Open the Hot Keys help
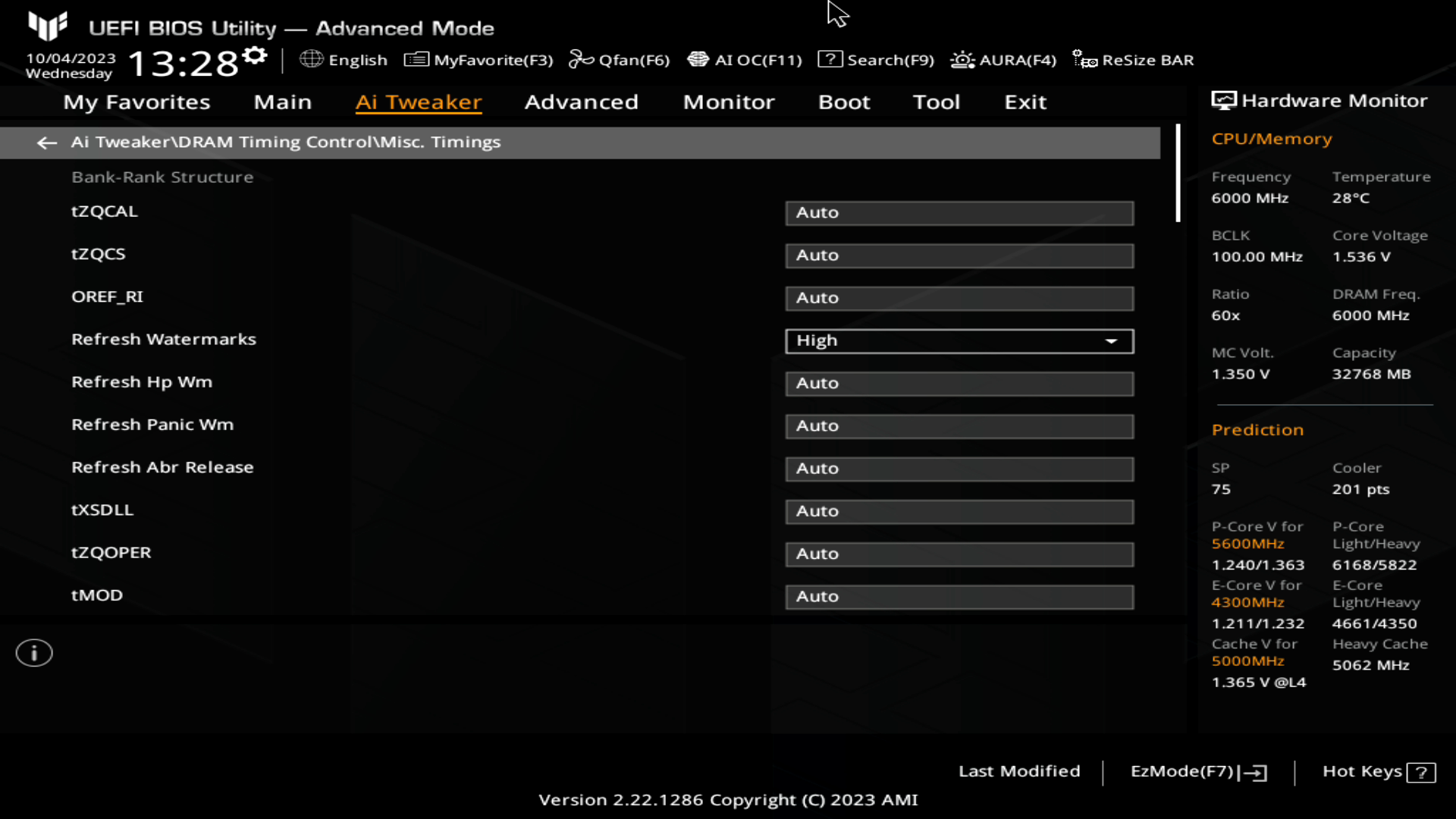The height and width of the screenshot is (819, 1456). coord(1379,772)
